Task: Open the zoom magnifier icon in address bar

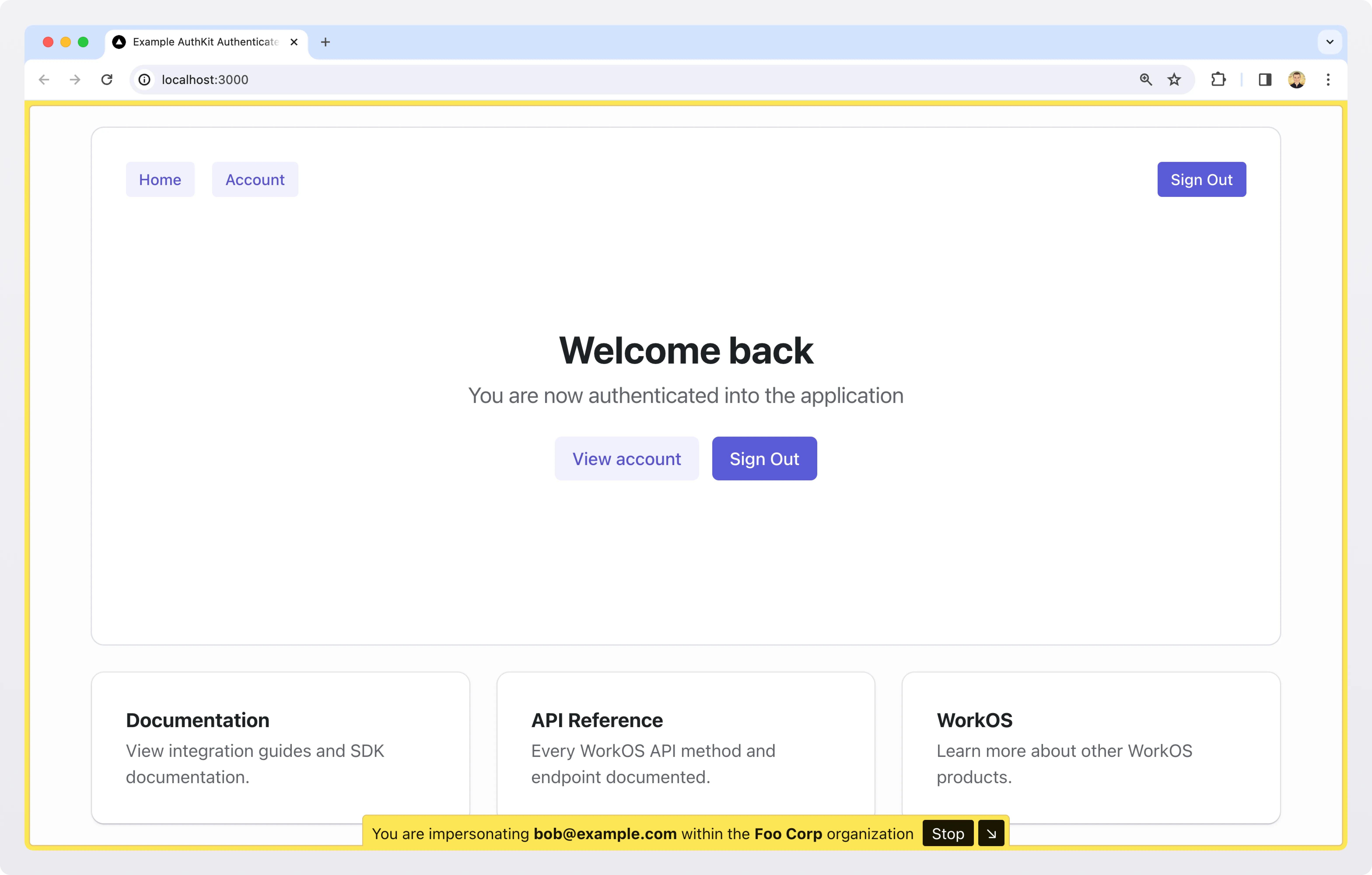Action: 1146,80
